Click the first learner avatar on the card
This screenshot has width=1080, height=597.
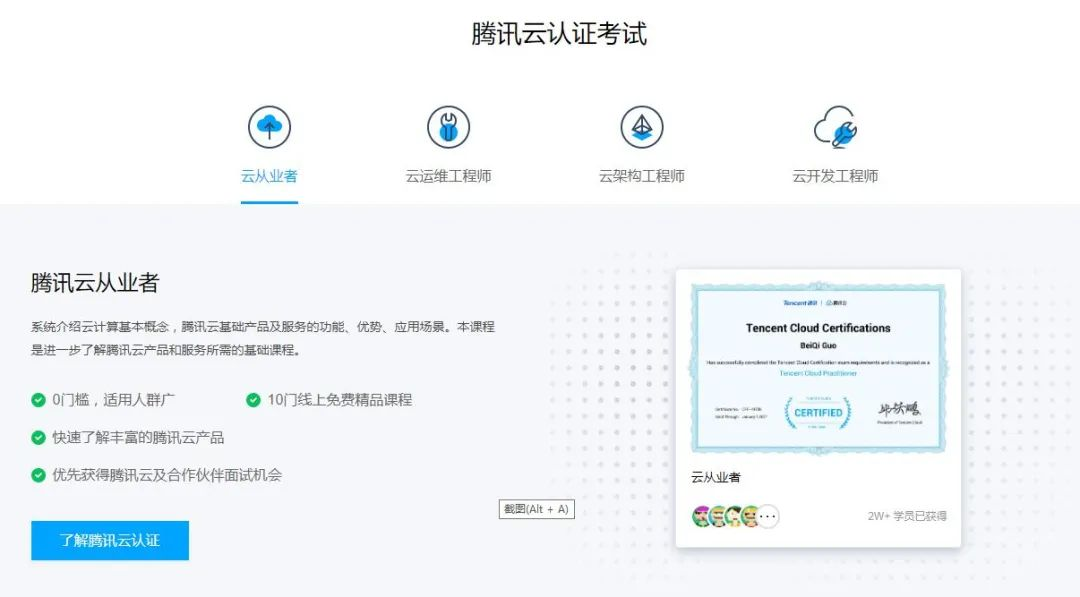pos(702,516)
